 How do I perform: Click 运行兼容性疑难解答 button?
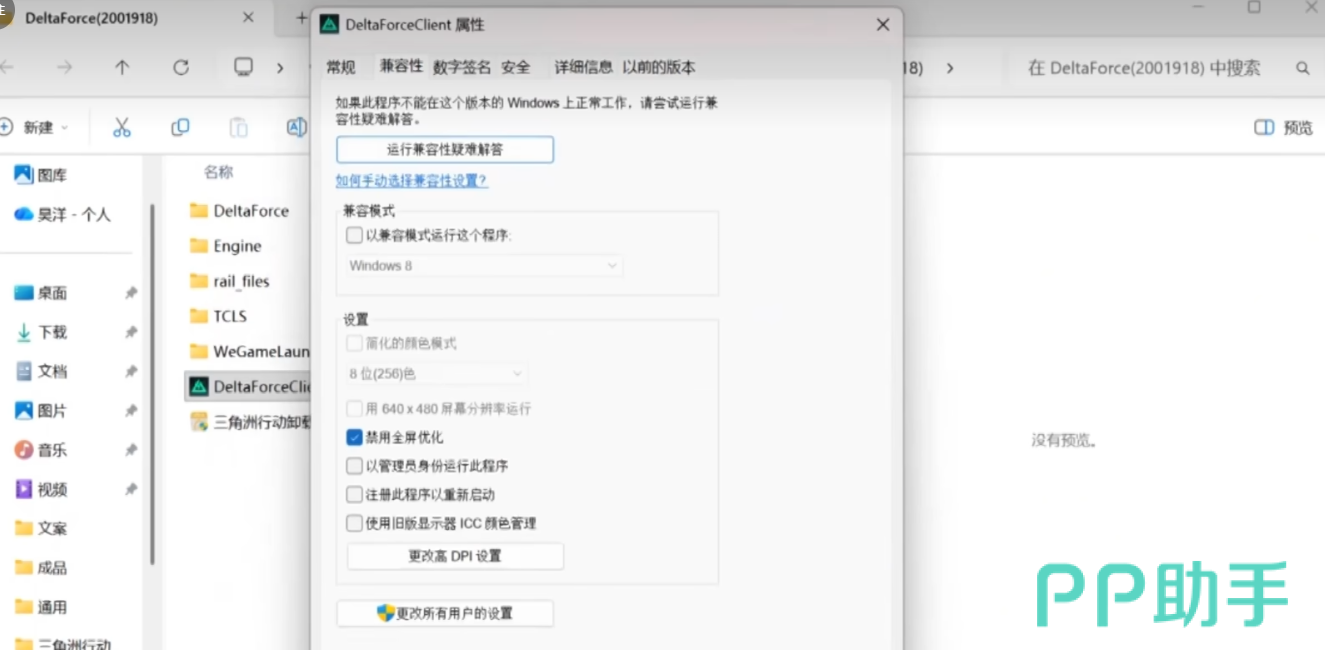coord(445,149)
